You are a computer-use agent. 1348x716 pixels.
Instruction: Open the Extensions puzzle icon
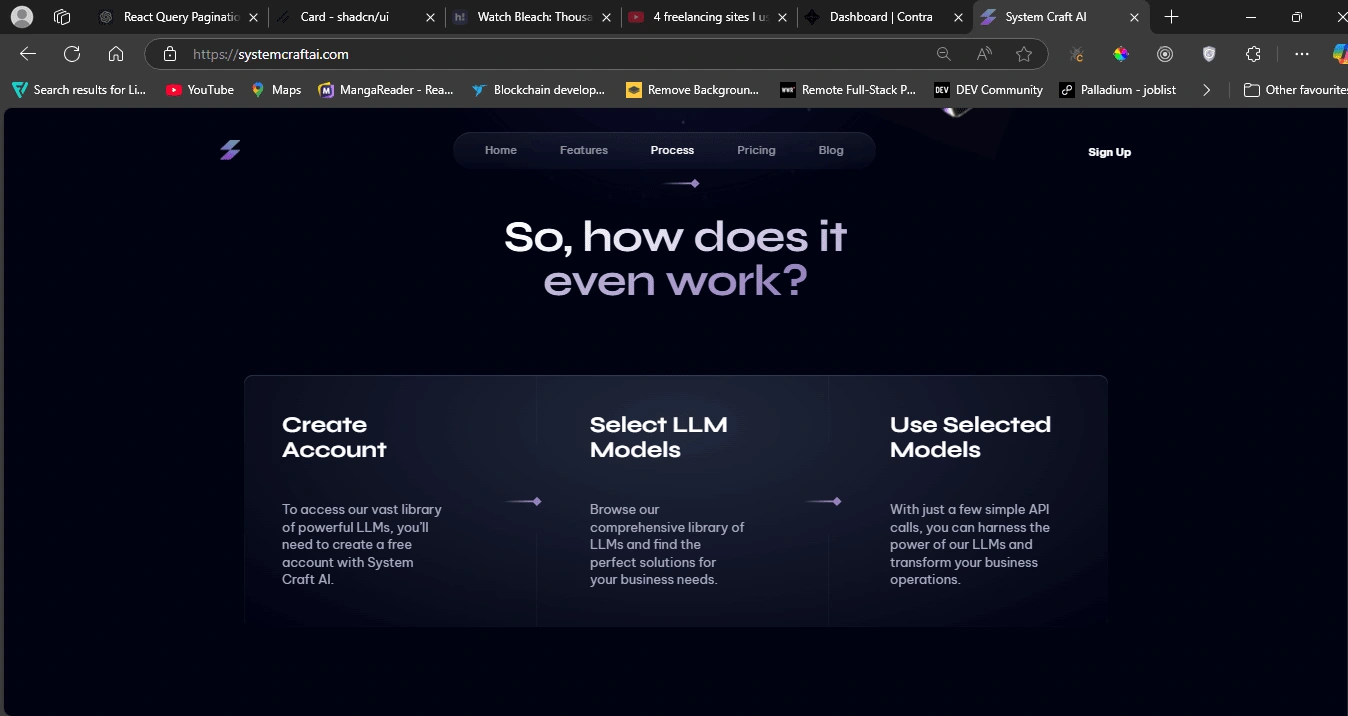[x=1253, y=54]
